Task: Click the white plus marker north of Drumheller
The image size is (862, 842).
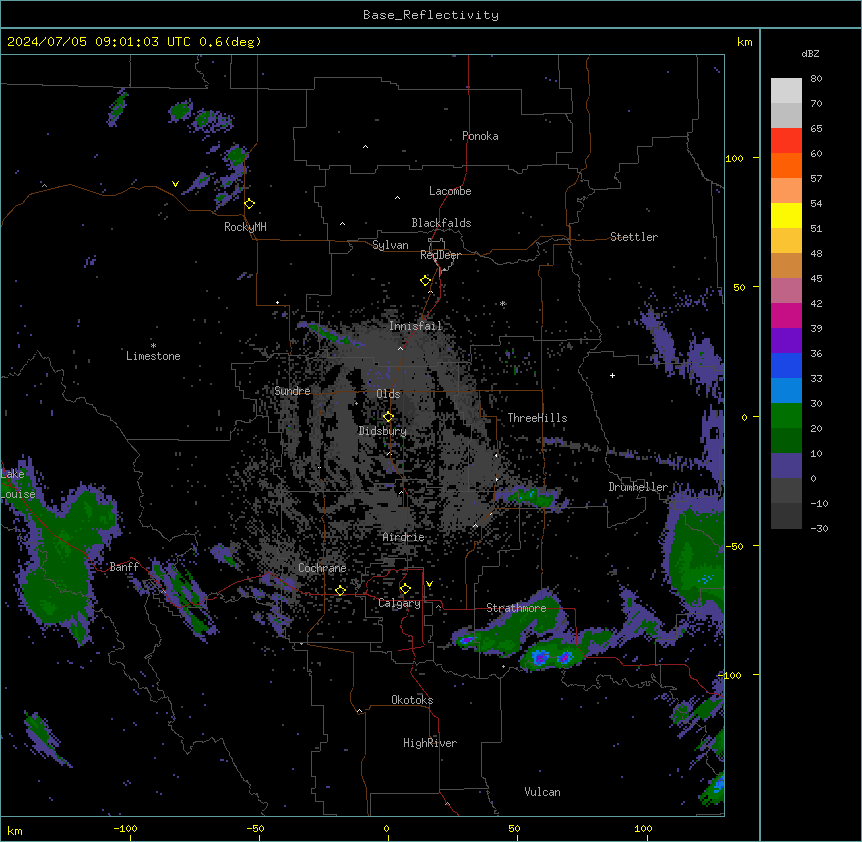Action: (x=612, y=375)
